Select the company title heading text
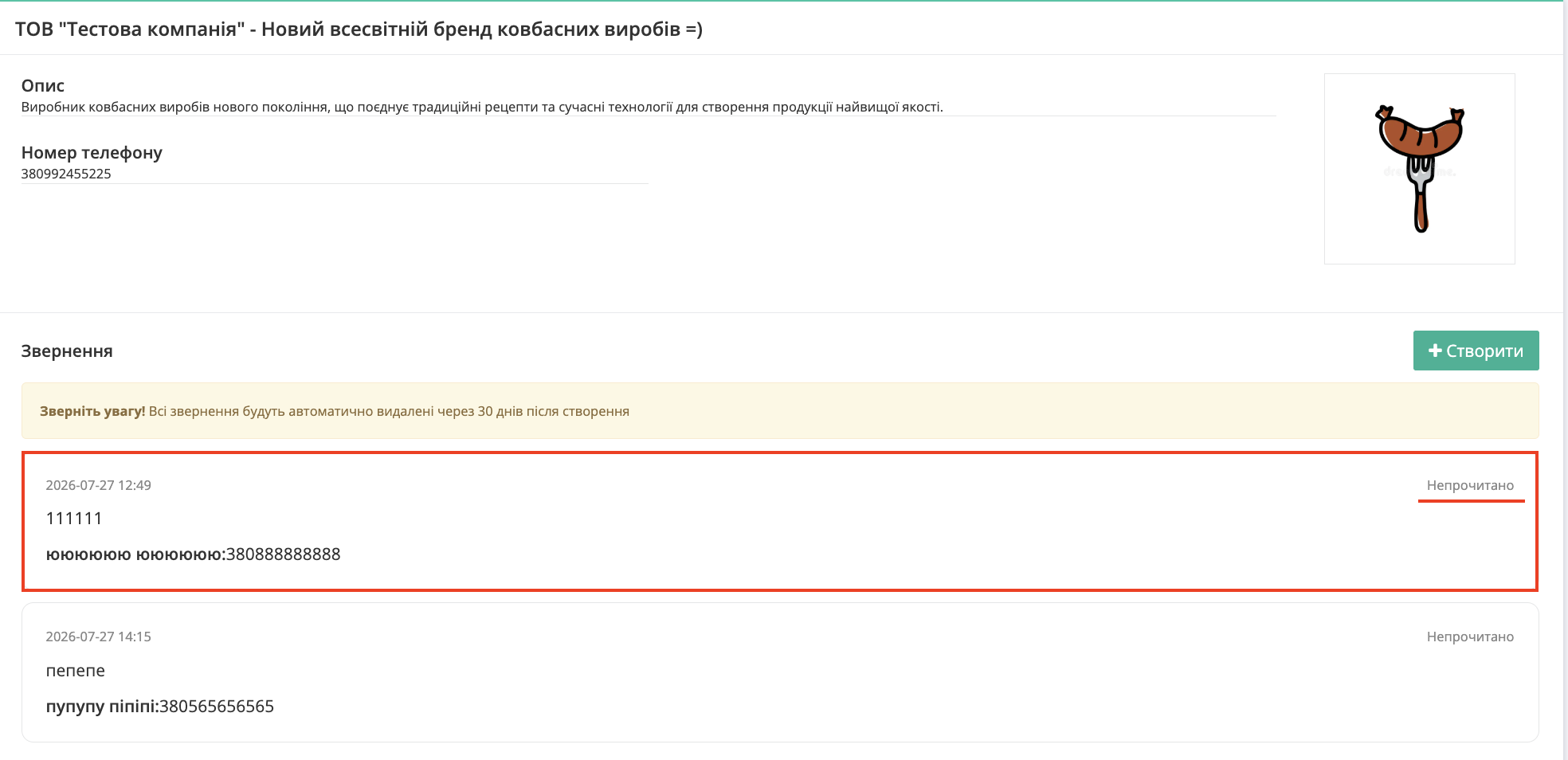This screenshot has height=760, width=1568. tap(359, 29)
